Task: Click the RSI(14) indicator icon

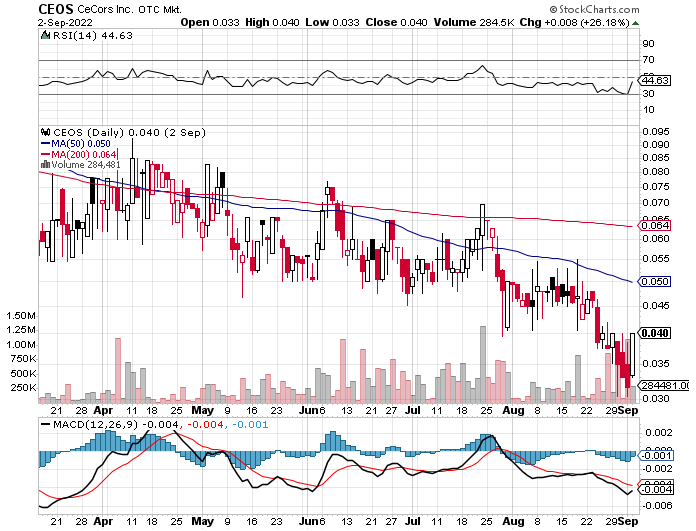Action: [45, 35]
